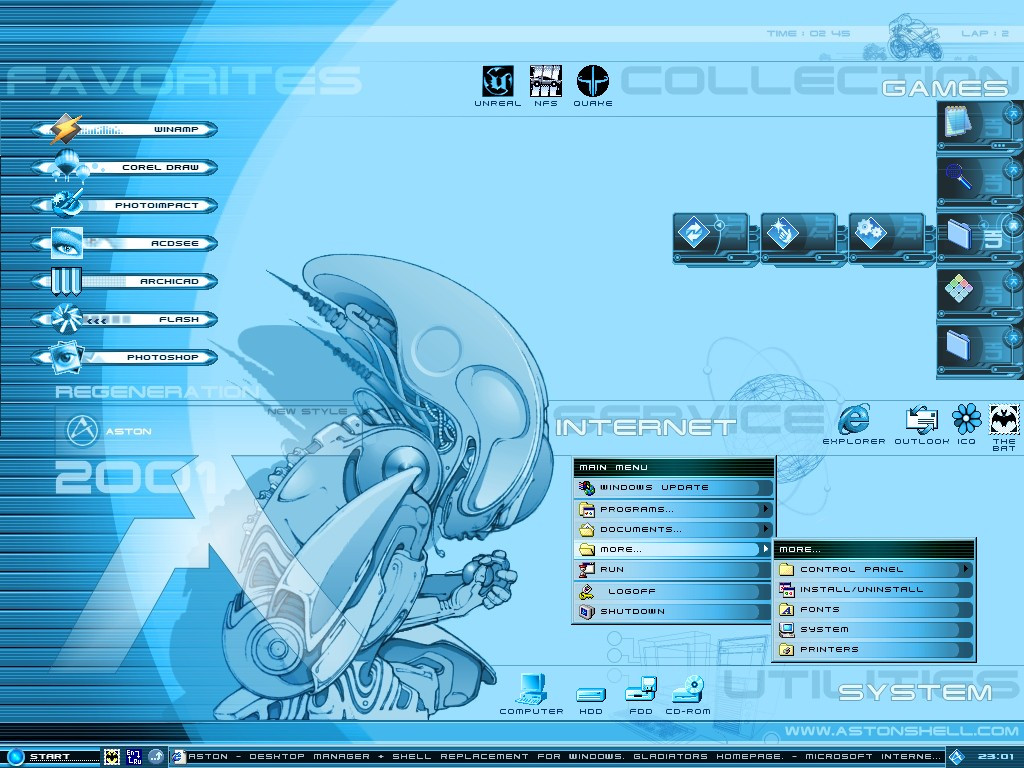Launch ArchiCAD from Favorites

point(125,281)
